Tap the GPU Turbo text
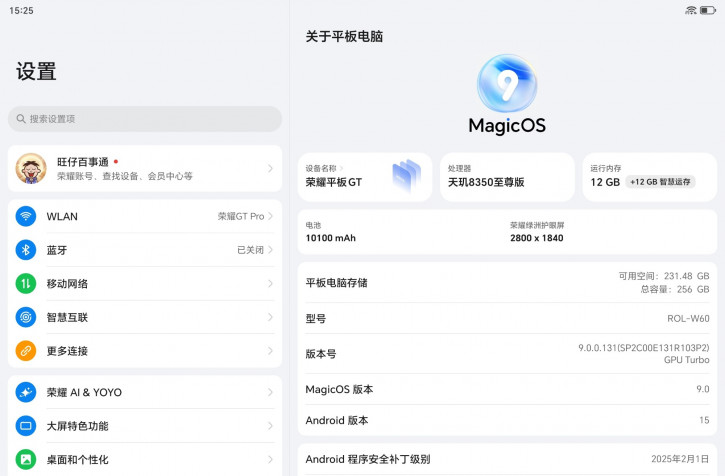This screenshot has width=725, height=476. [687, 359]
